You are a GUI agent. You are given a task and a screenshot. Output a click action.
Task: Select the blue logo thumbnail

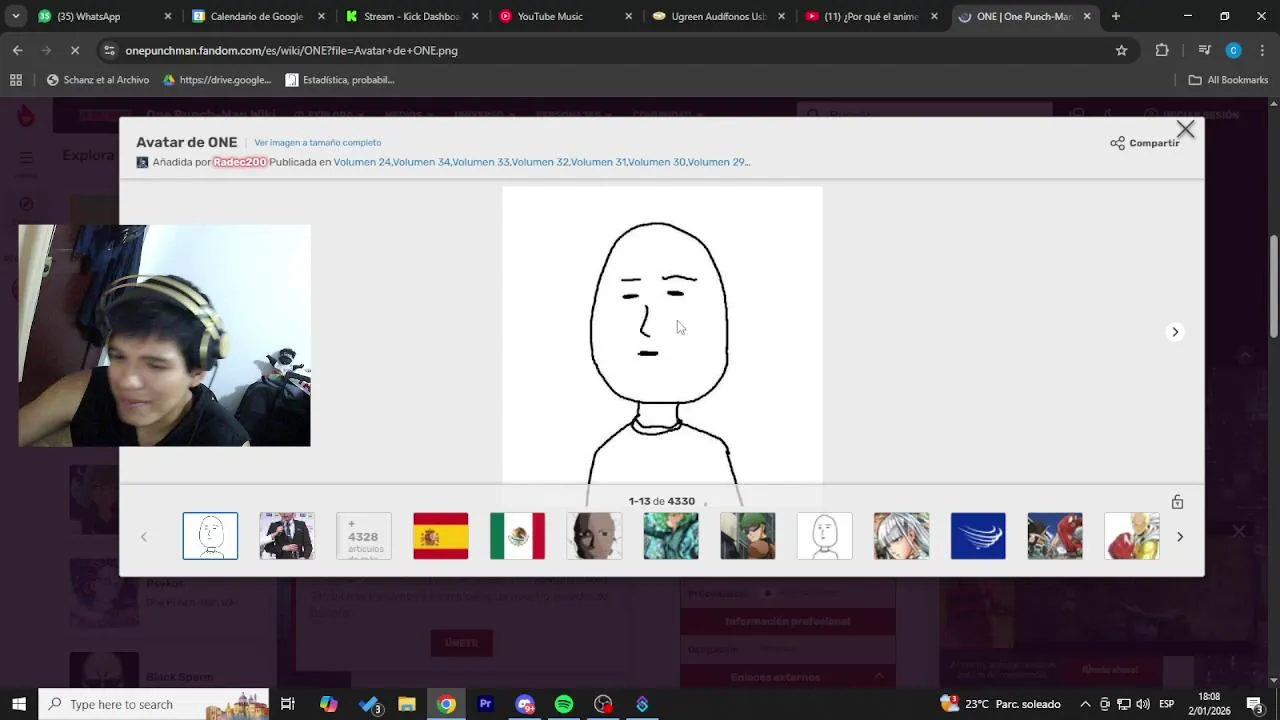978,536
